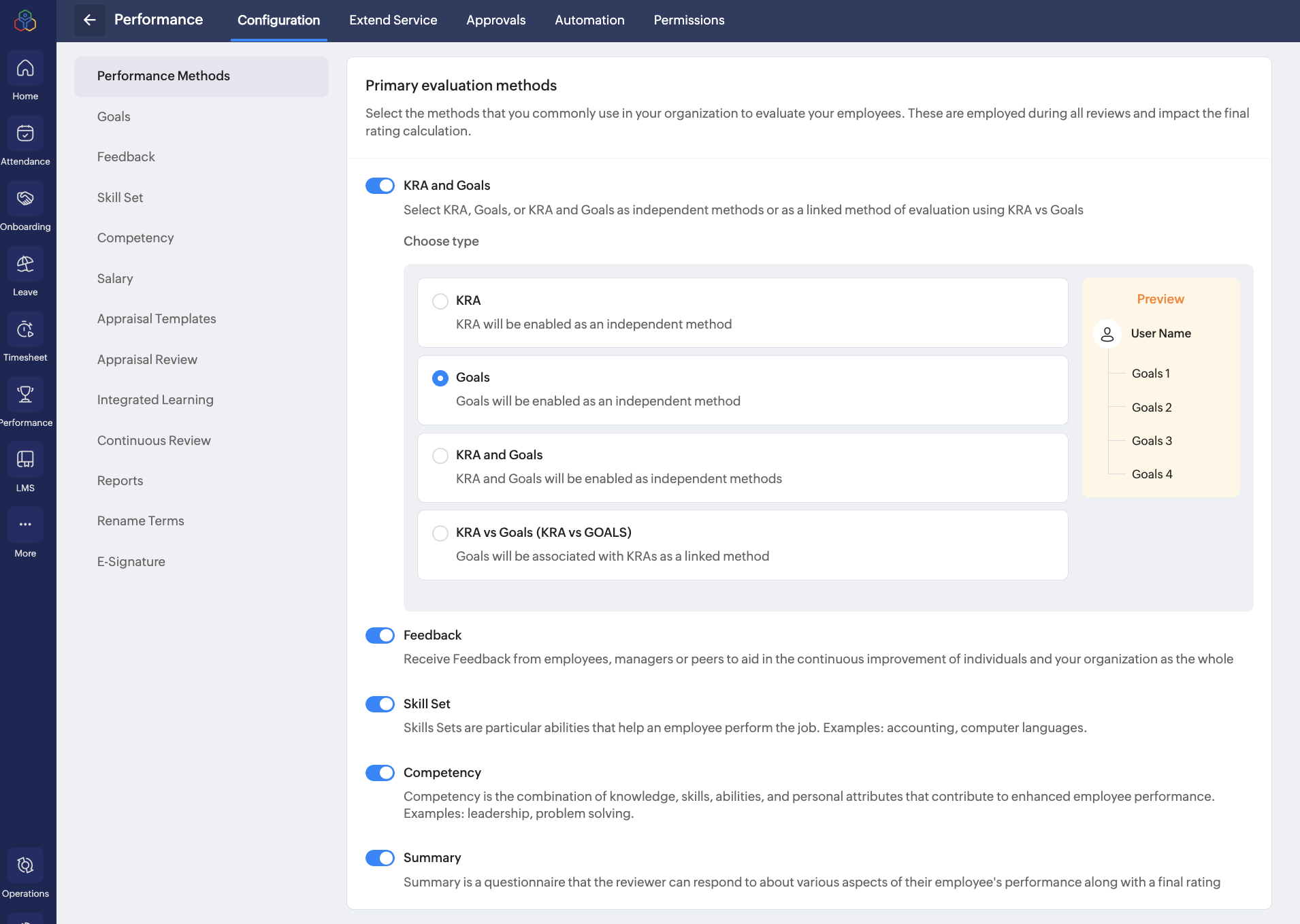The image size is (1300, 924).
Task: Click the back arrow beside Performance
Action: pyautogui.click(x=90, y=20)
